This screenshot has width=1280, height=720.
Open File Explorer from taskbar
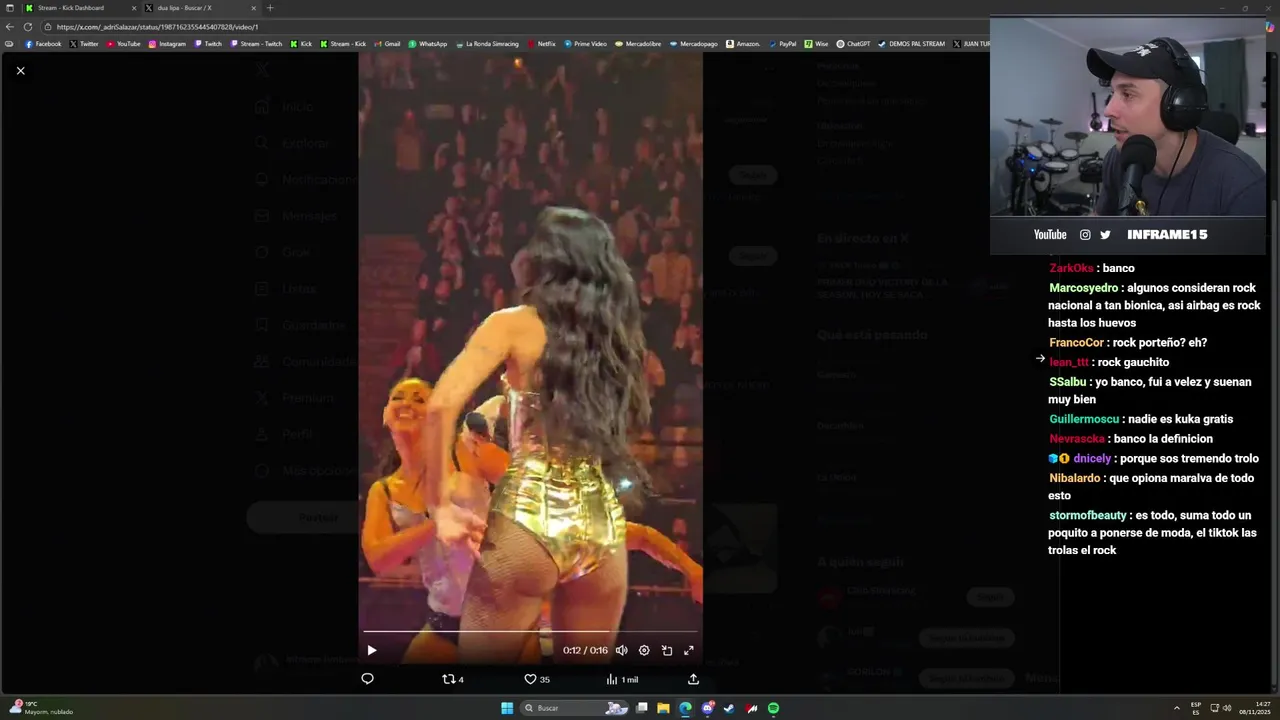click(x=663, y=708)
